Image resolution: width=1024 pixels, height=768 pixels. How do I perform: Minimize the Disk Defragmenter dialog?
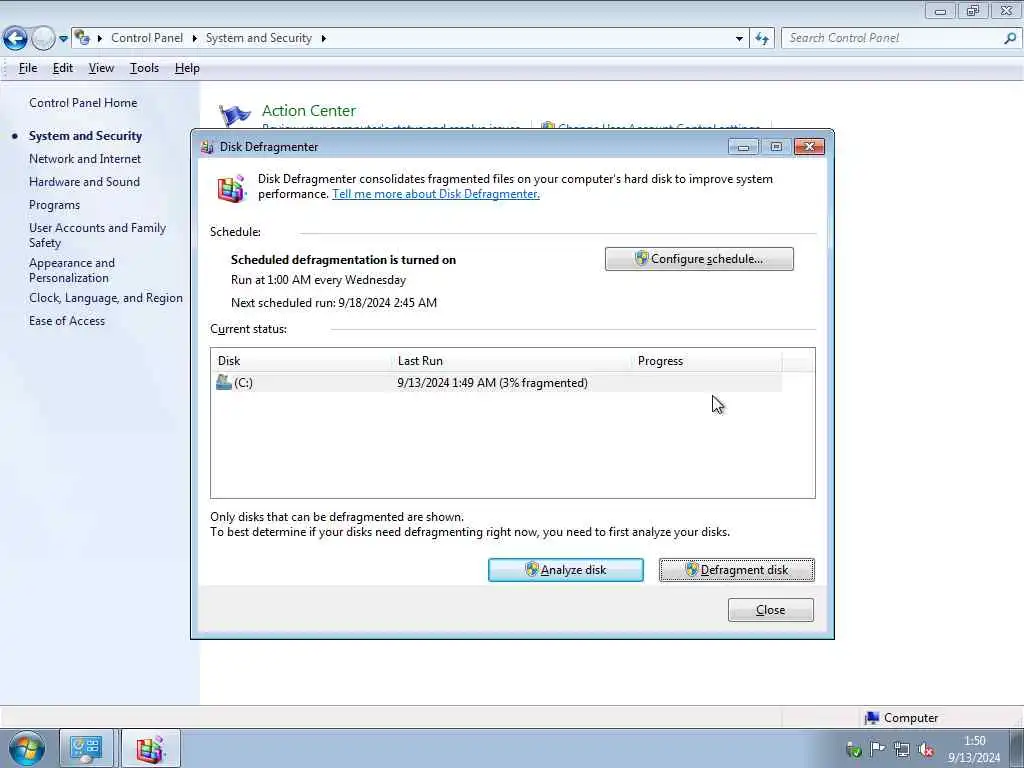click(743, 147)
